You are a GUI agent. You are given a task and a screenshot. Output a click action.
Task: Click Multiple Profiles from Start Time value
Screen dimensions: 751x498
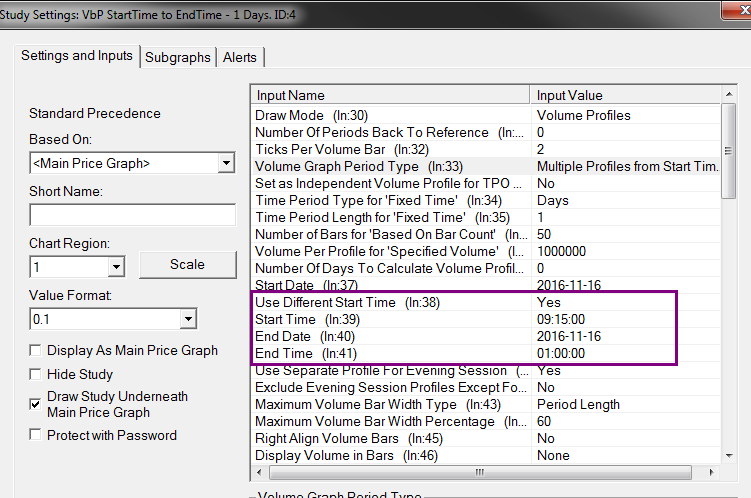(626, 166)
